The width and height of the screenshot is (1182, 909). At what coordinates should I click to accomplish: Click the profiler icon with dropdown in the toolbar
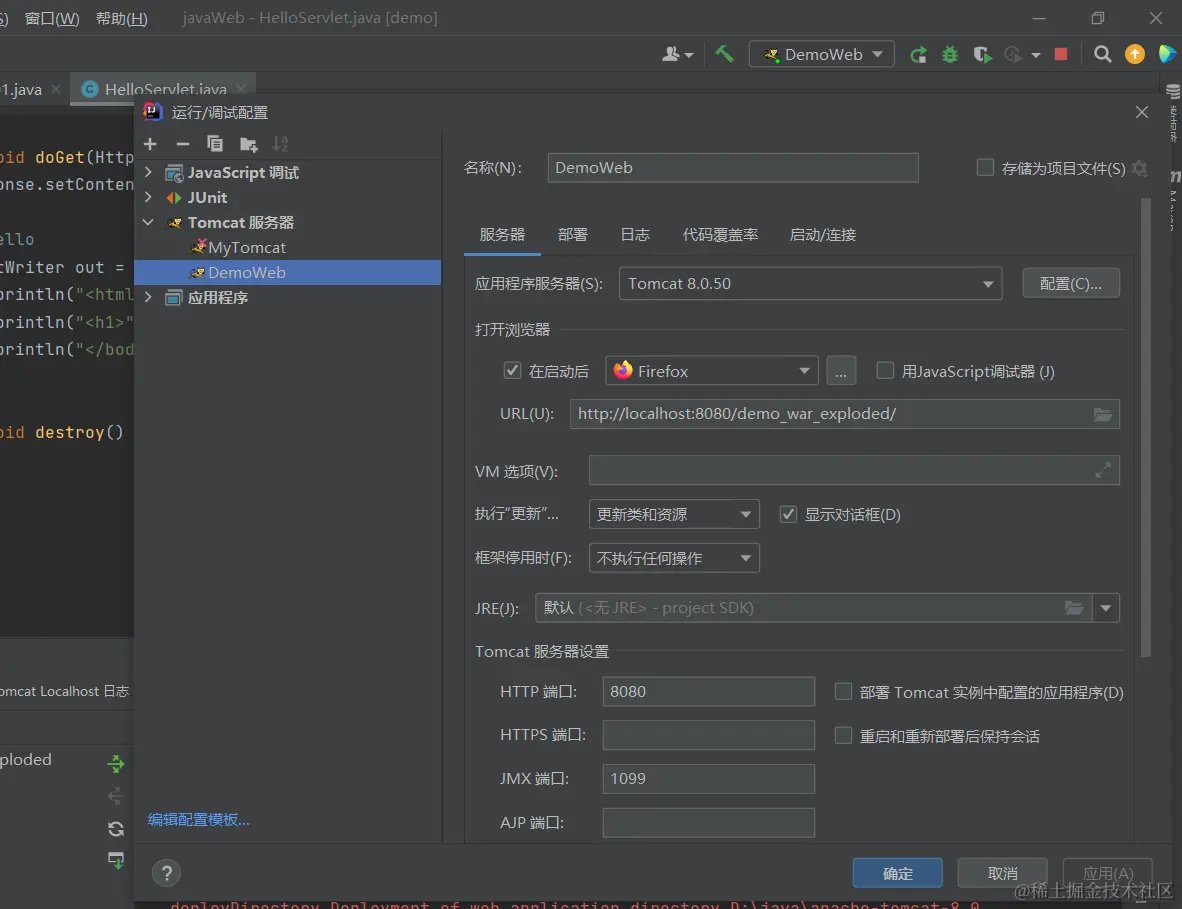(x=1021, y=54)
